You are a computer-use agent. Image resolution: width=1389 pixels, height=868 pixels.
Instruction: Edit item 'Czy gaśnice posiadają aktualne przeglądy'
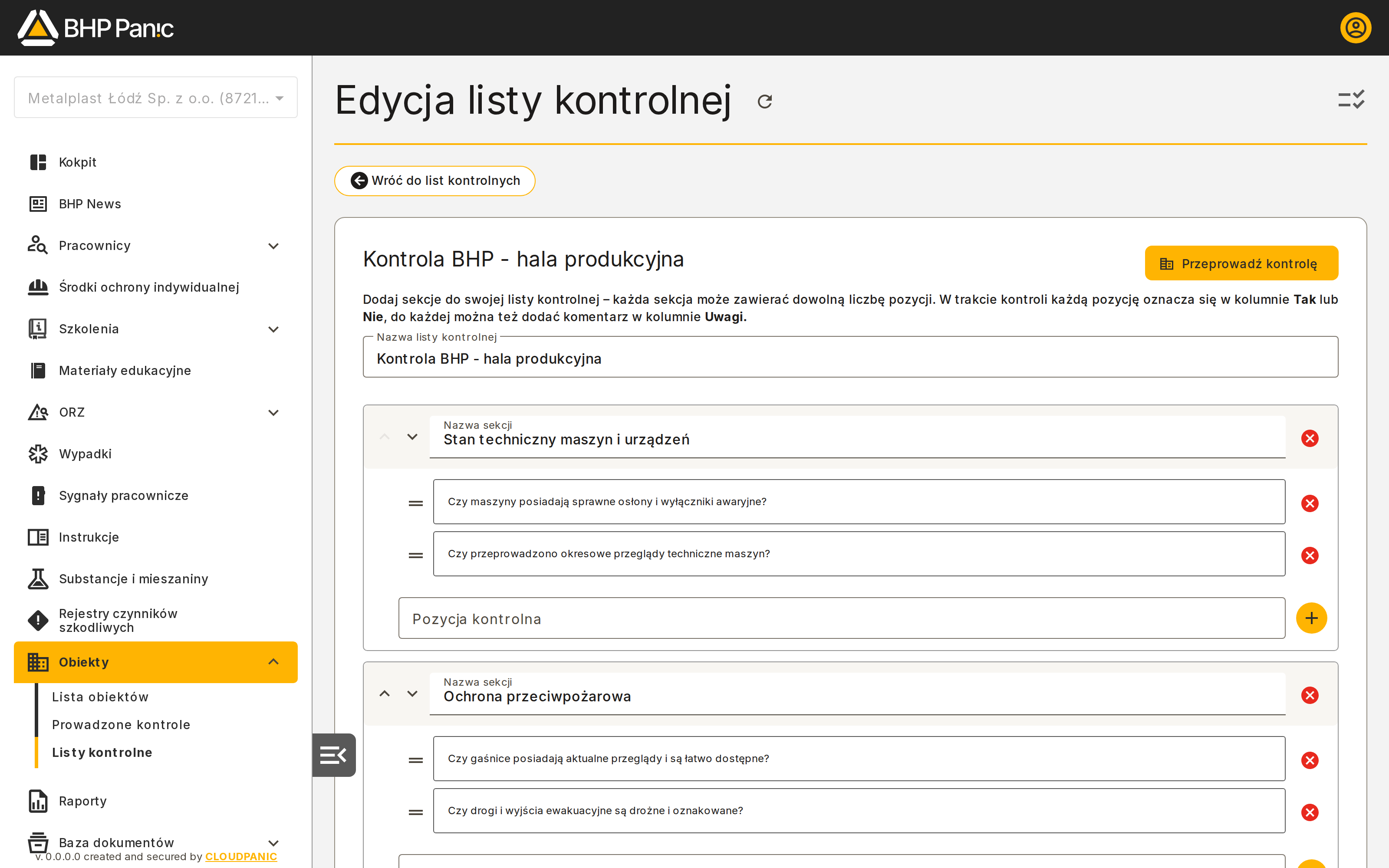(x=859, y=759)
